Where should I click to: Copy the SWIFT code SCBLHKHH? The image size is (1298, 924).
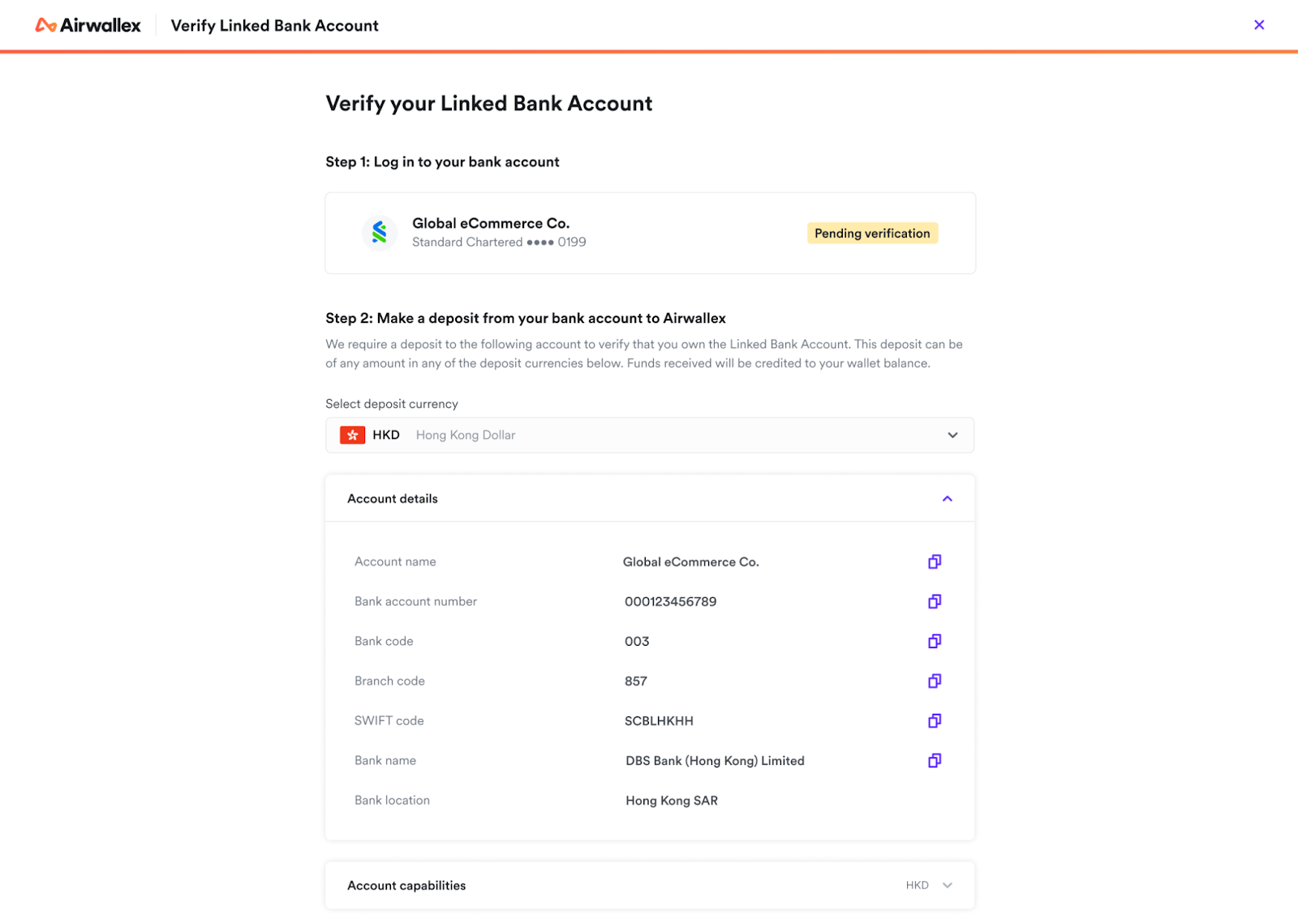(x=935, y=720)
